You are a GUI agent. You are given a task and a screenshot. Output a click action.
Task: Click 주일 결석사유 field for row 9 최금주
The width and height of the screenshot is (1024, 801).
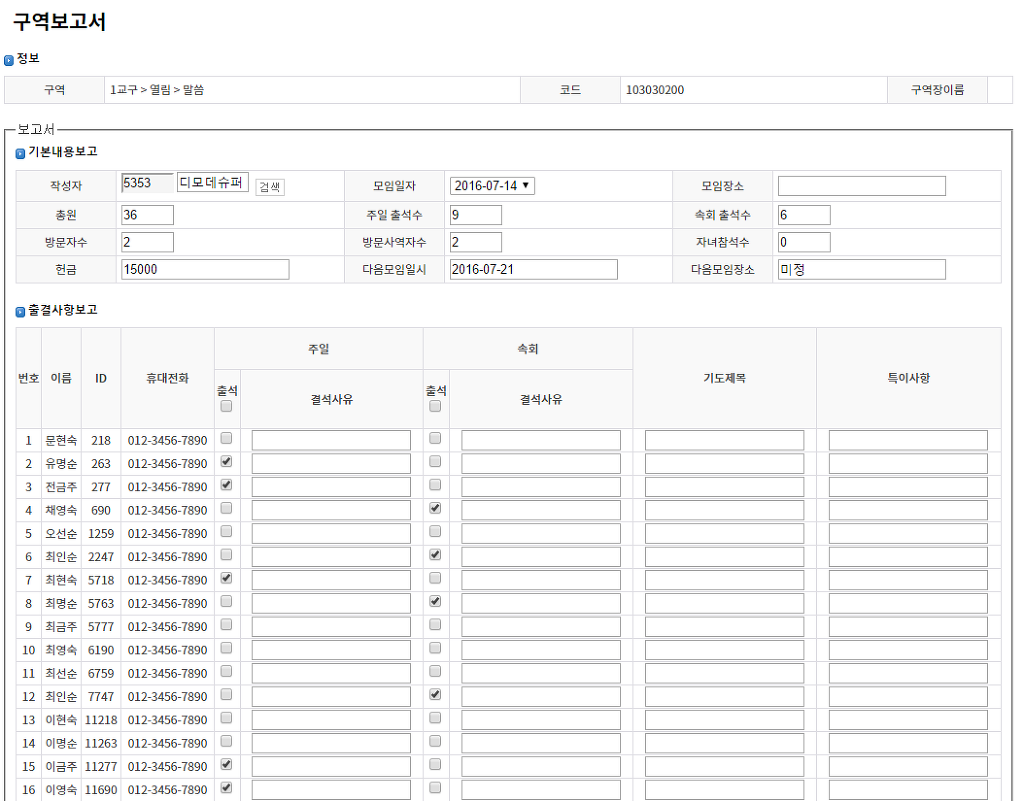click(x=331, y=627)
